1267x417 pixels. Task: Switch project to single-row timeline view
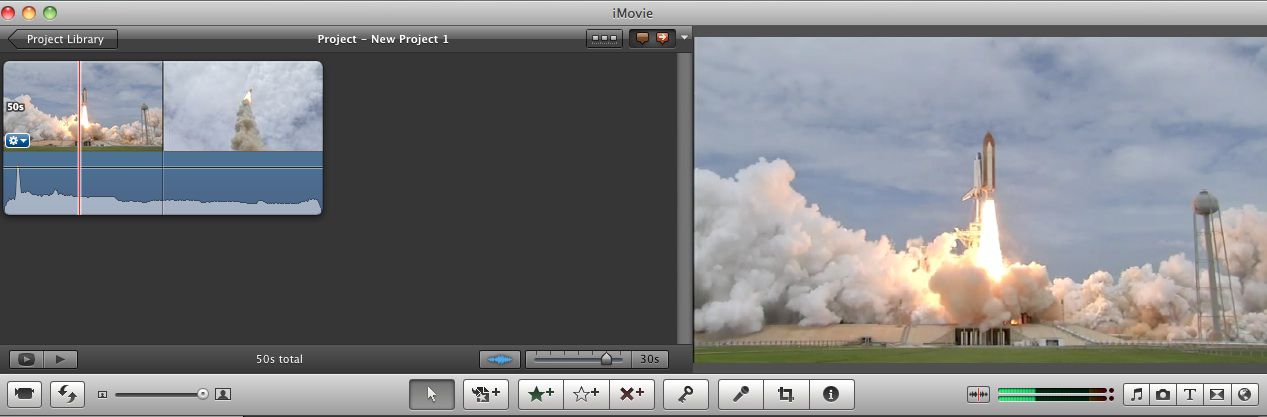pos(603,39)
